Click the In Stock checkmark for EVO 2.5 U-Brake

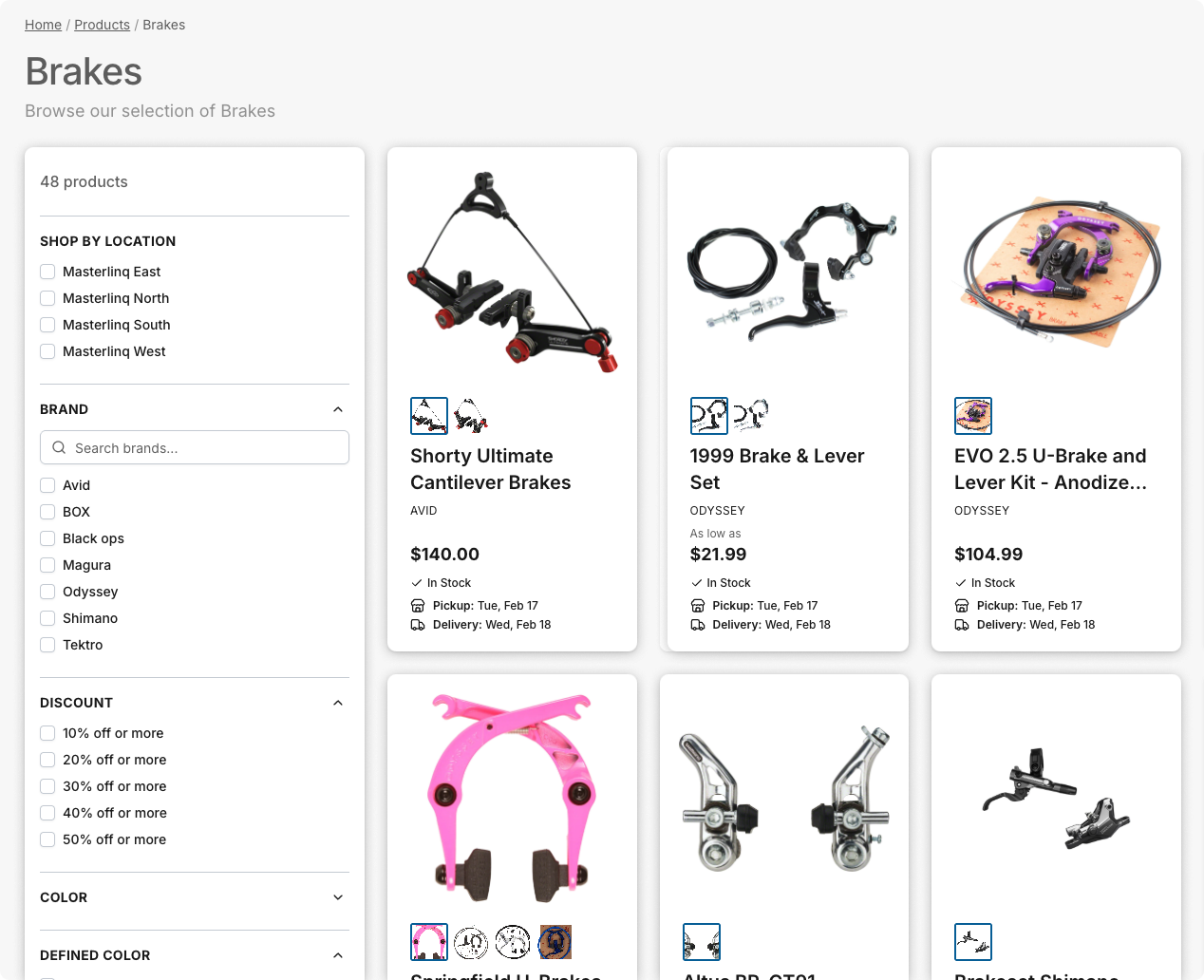961,583
